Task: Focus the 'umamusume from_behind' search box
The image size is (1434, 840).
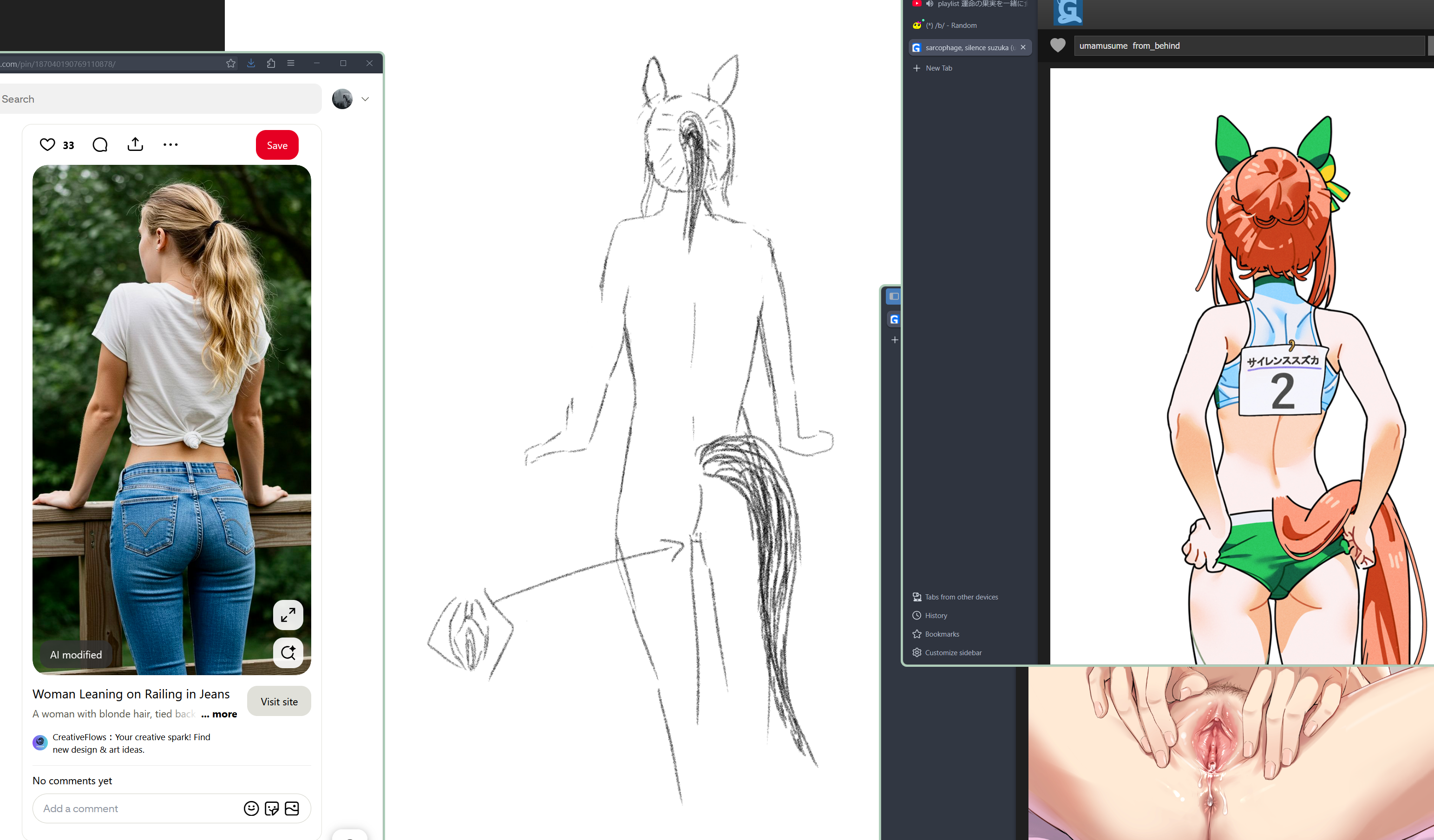Action: point(1249,46)
